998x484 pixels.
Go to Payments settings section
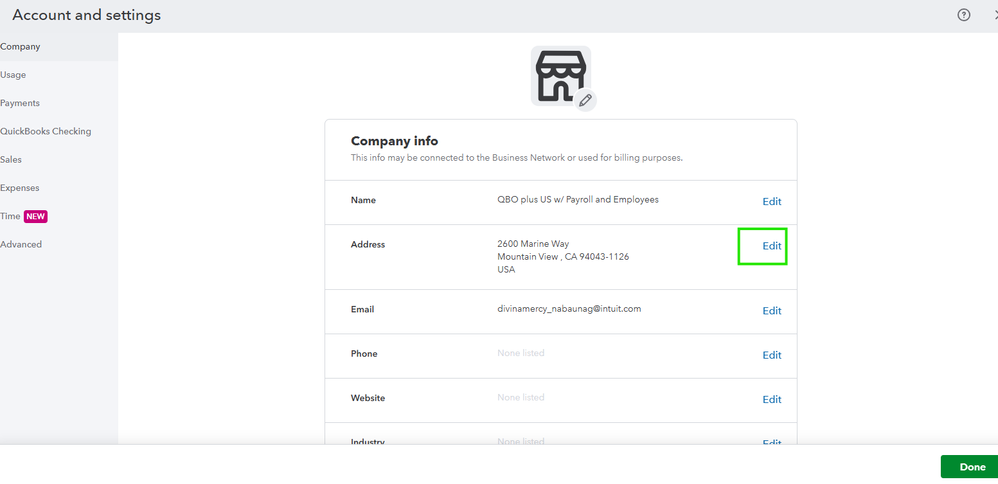click(x=20, y=103)
